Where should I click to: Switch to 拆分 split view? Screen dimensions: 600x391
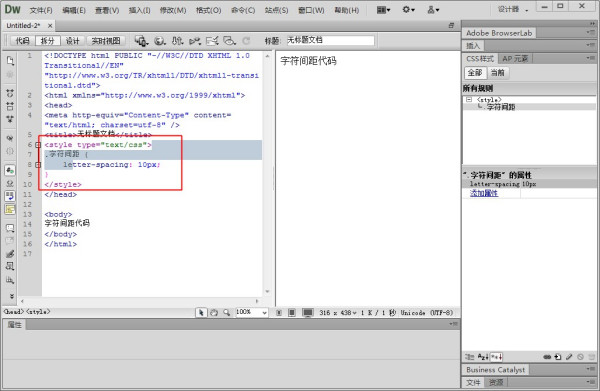[x=48, y=41]
